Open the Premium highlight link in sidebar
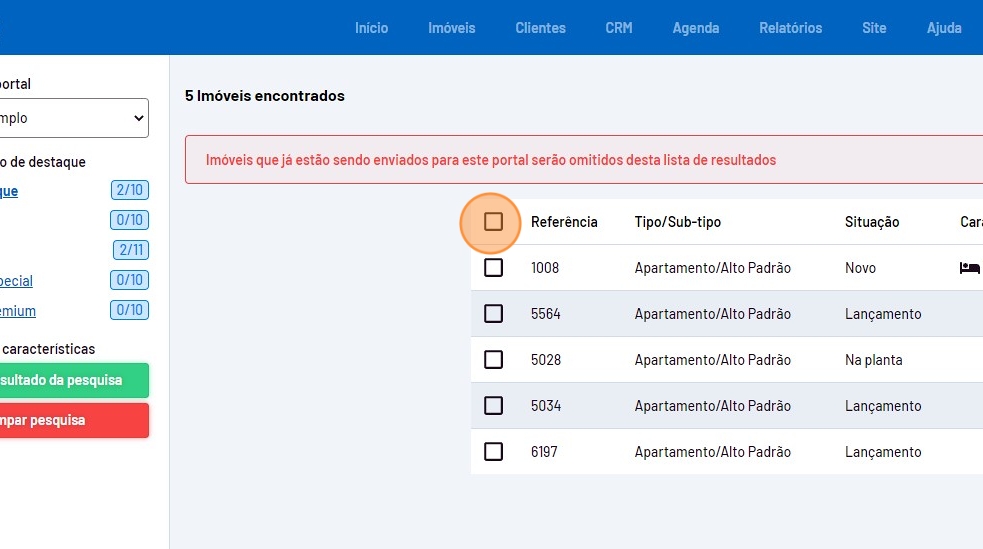 pos(18,311)
